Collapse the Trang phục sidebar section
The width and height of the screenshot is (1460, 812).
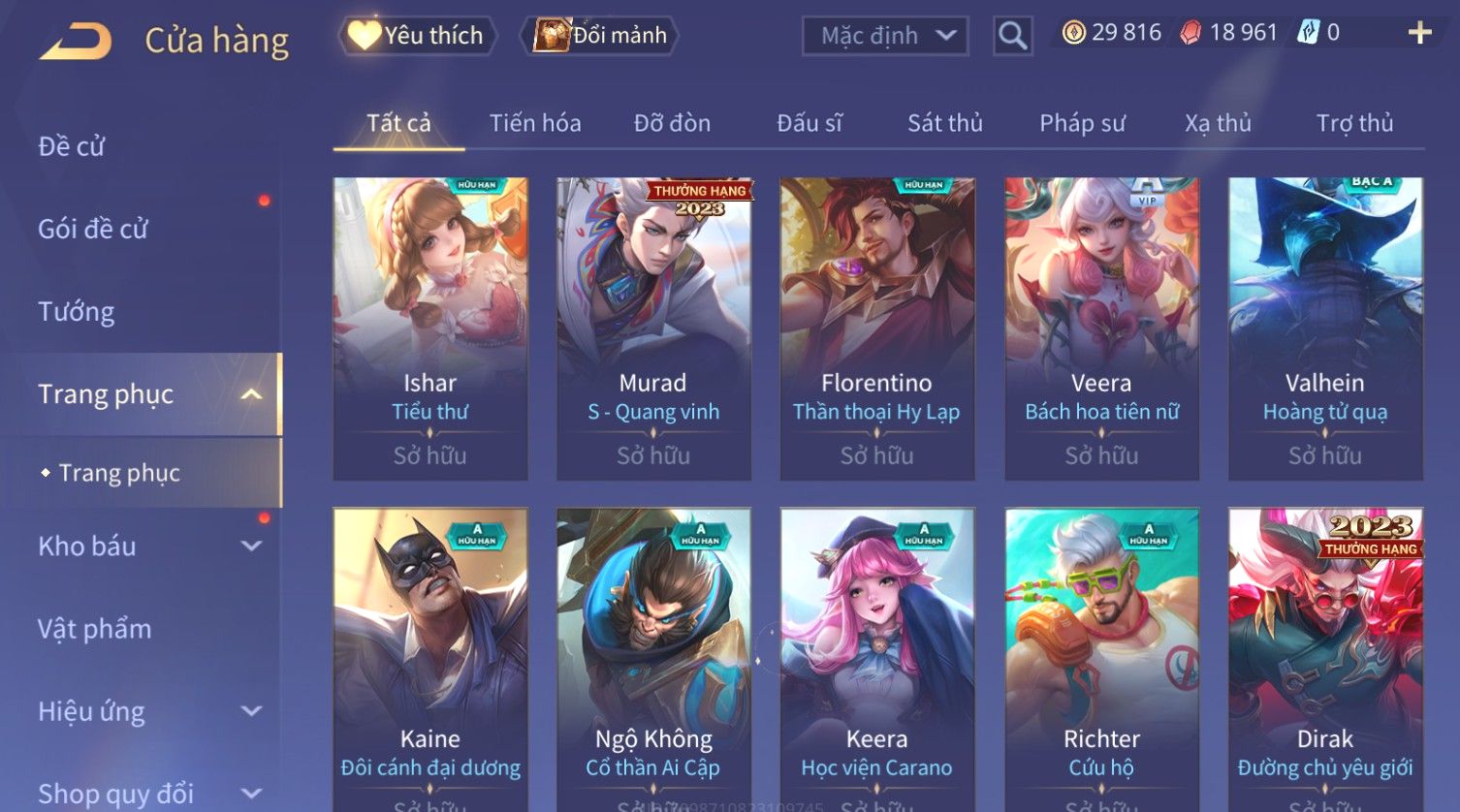click(250, 394)
